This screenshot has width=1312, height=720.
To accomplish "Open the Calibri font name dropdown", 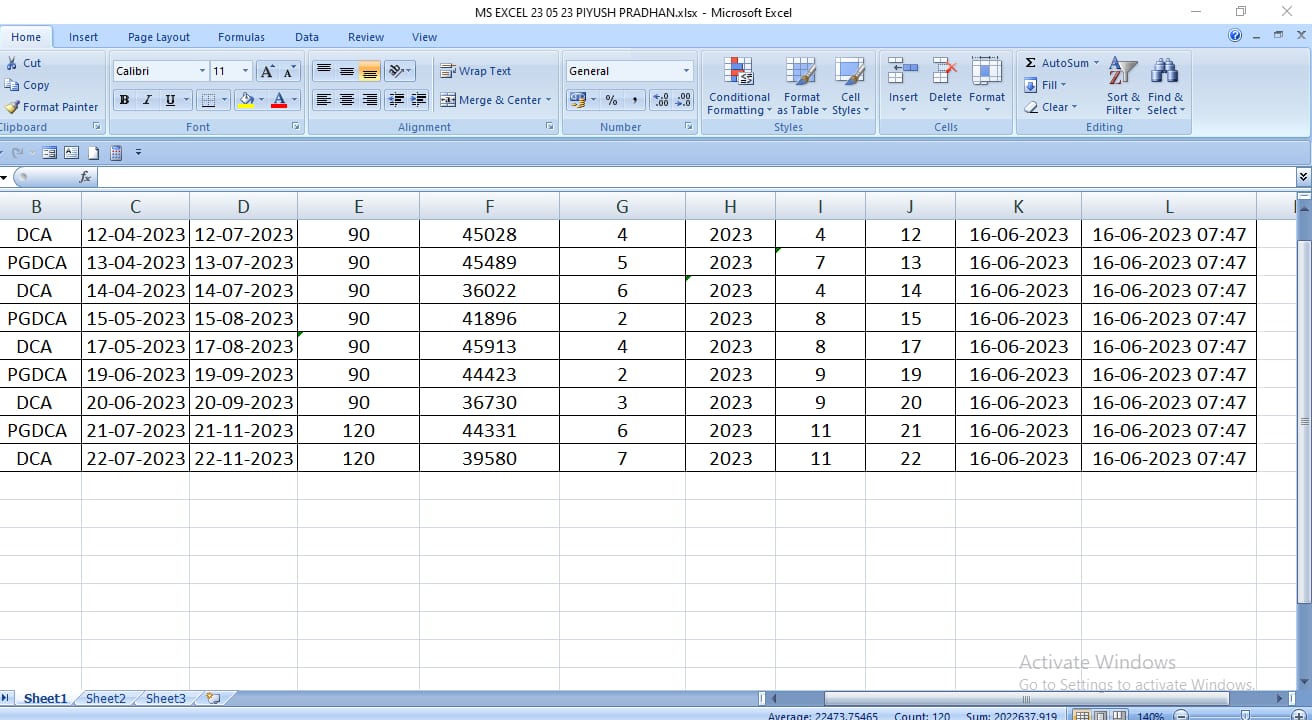I will 202,71.
